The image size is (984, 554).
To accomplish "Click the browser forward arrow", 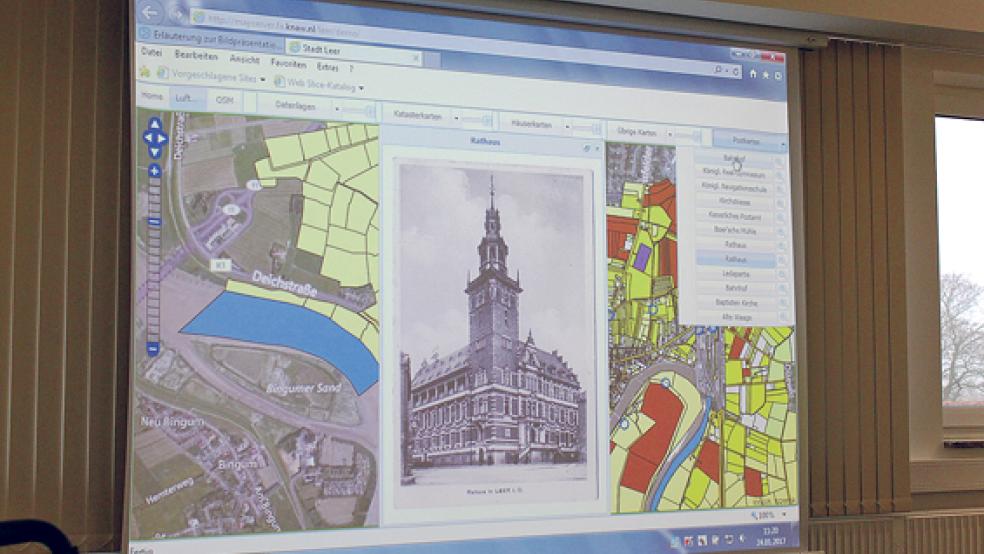I will point(178,14).
